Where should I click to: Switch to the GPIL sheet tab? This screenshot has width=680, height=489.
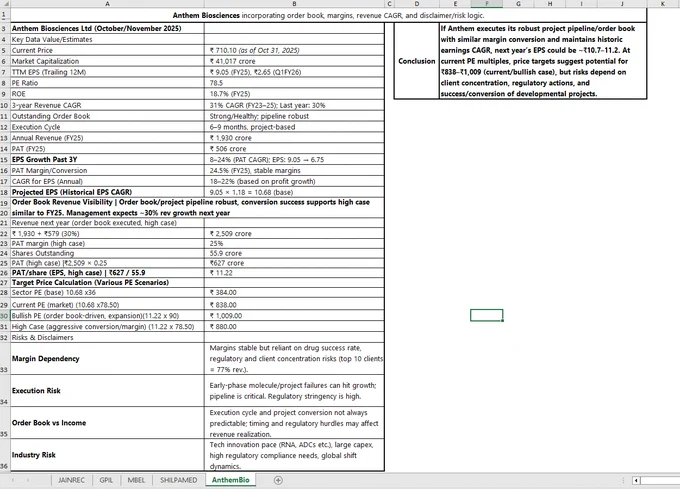(x=106, y=480)
